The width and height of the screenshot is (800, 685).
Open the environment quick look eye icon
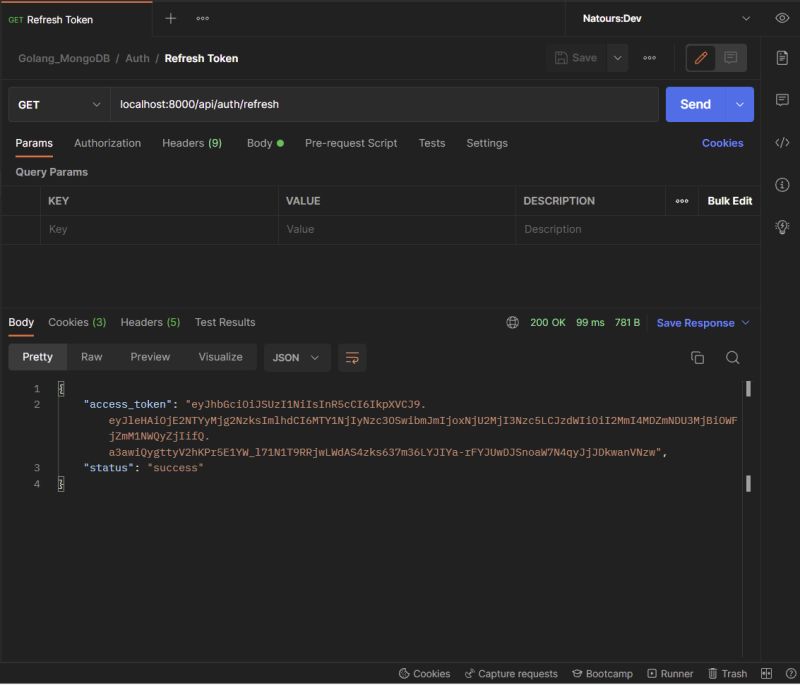[x=781, y=18]
